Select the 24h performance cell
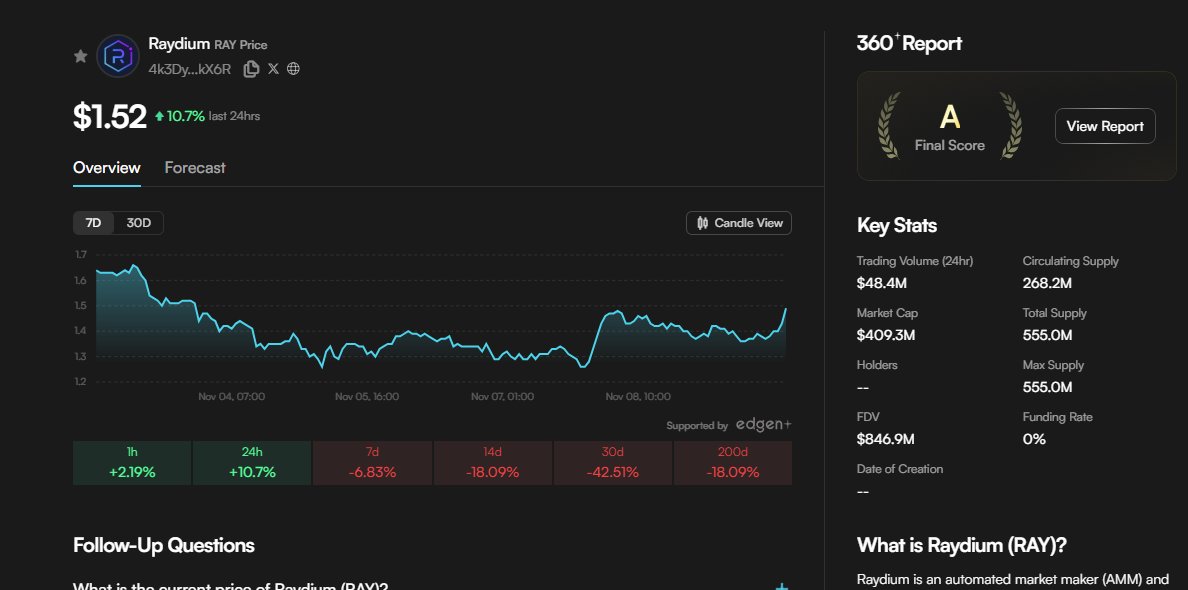 tap(252, 463)
